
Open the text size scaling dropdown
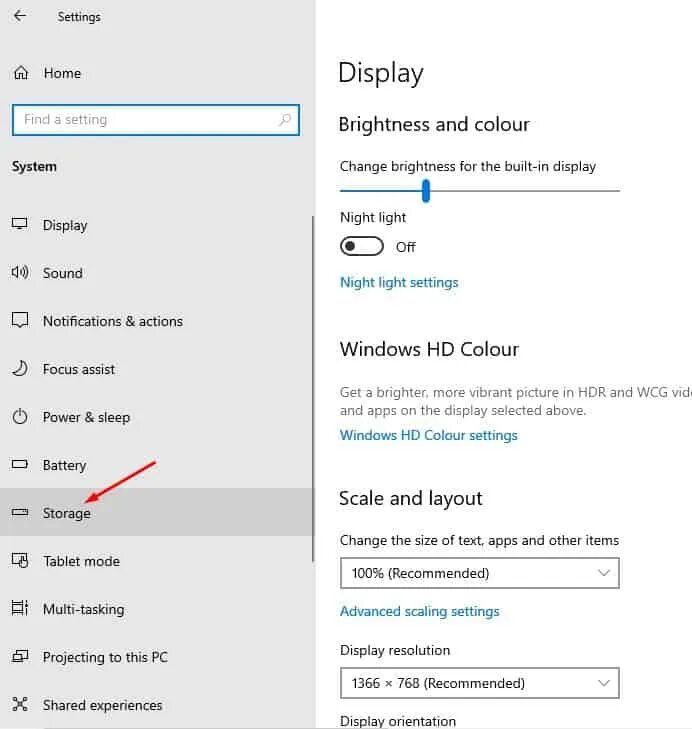[x=479, y=573]
